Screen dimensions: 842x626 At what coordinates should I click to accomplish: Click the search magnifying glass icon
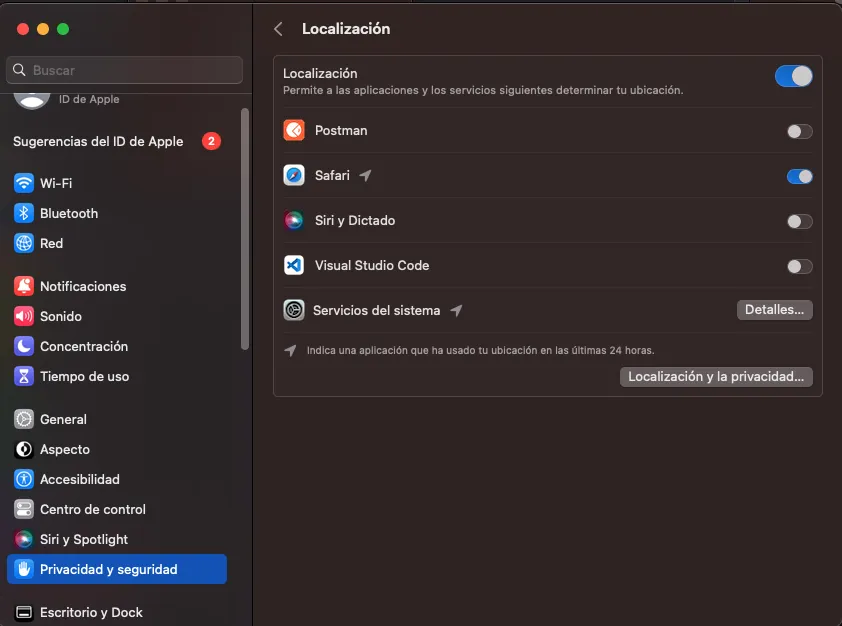point(19,70)
